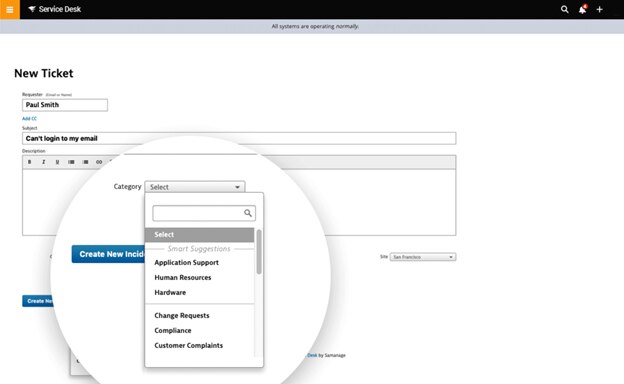624x384 pixels.
Task: Focus the Requester field with Paul Smith
Action: [65, 105]
